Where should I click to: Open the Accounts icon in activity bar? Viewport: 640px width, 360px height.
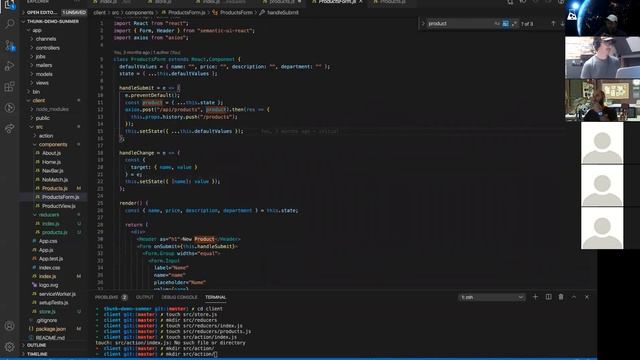pos(9,326)
